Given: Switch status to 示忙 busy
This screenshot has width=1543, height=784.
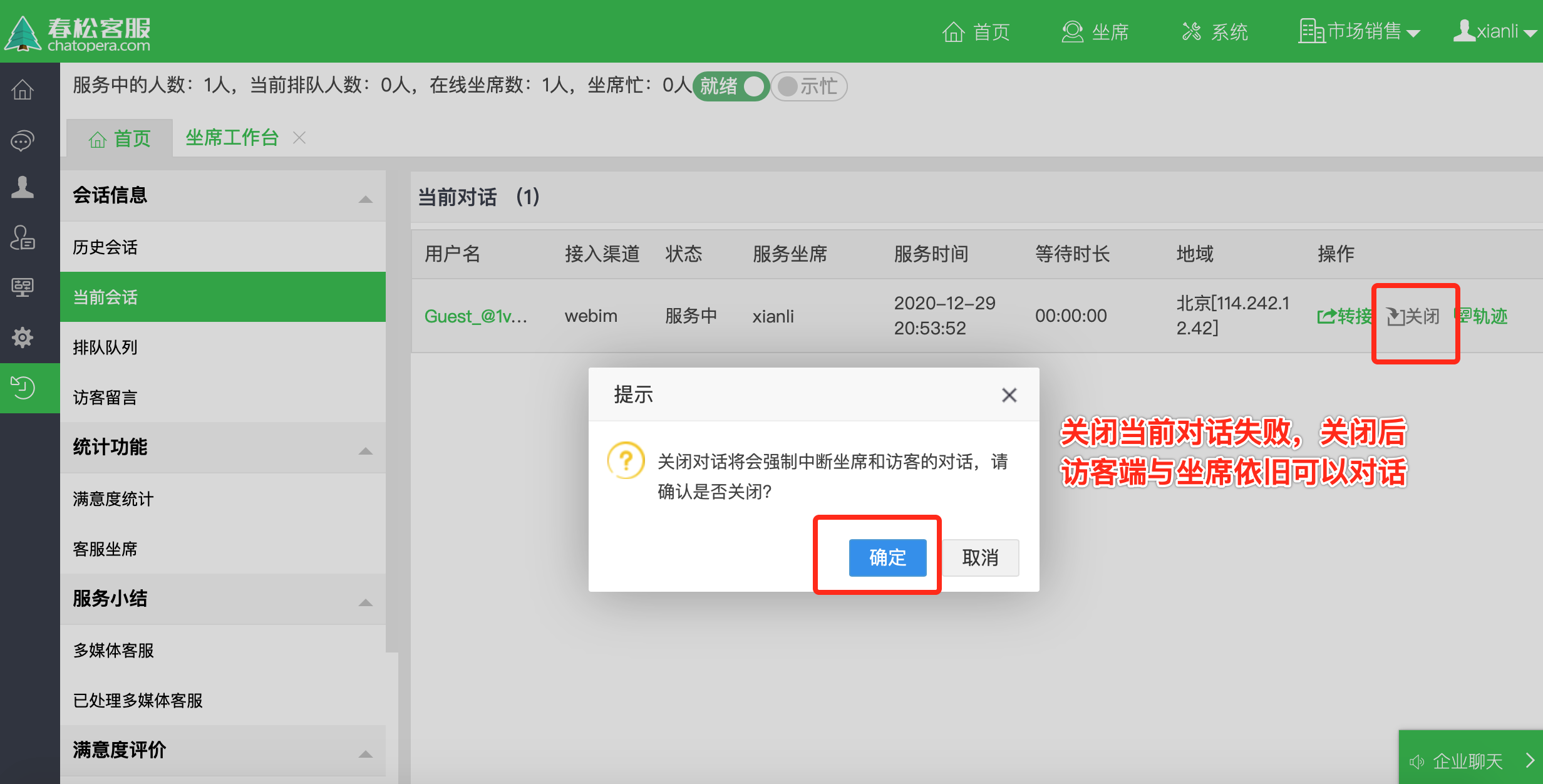Looking at the screenshot, I should [808, 86].
